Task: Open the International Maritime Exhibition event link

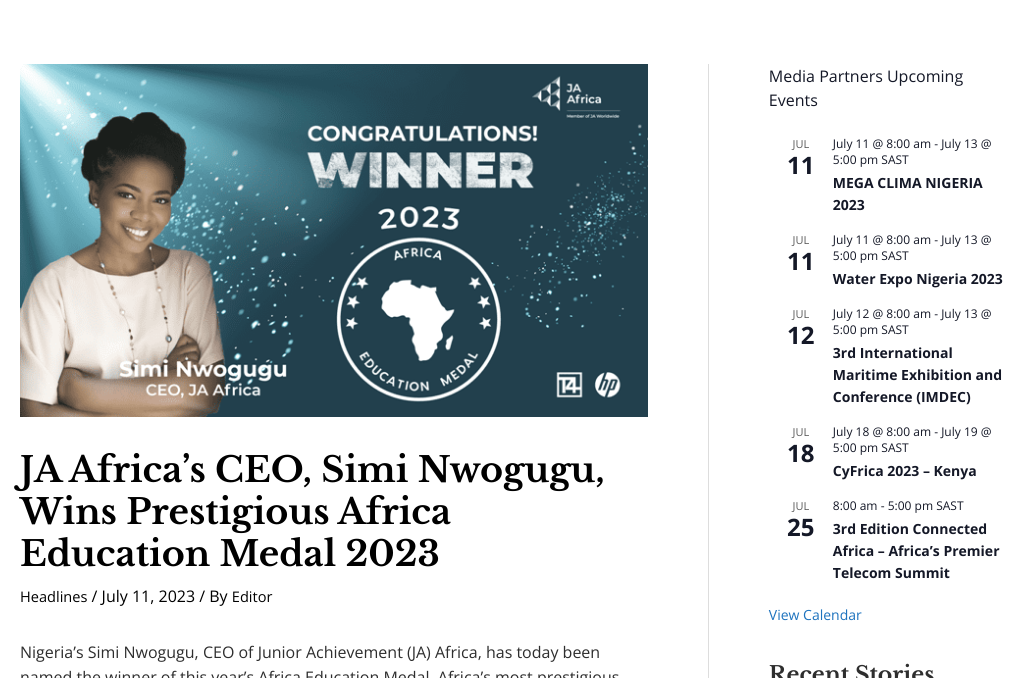Action: click(x=917, y=375)
